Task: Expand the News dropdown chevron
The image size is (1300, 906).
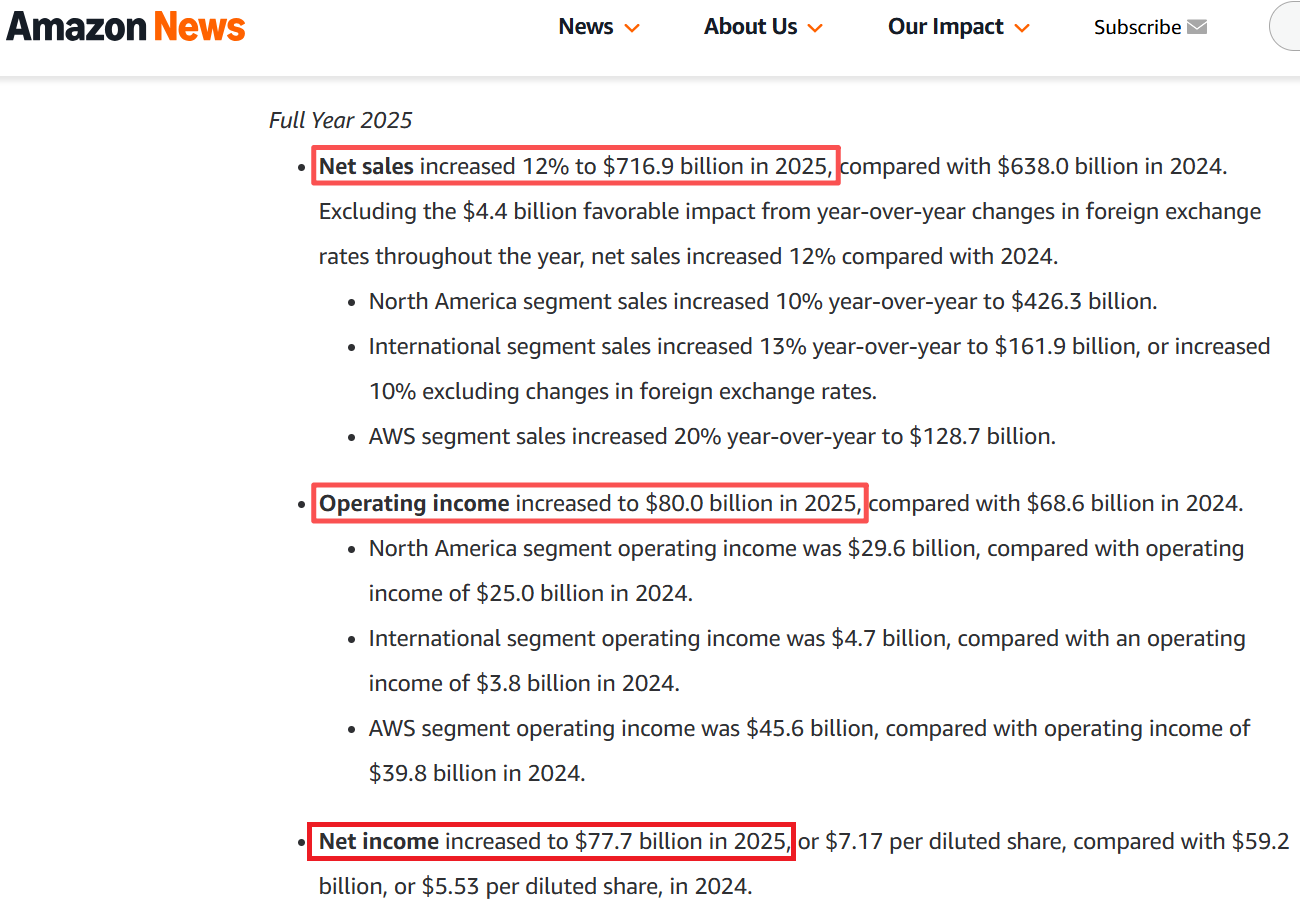Action: click(632, 28)
